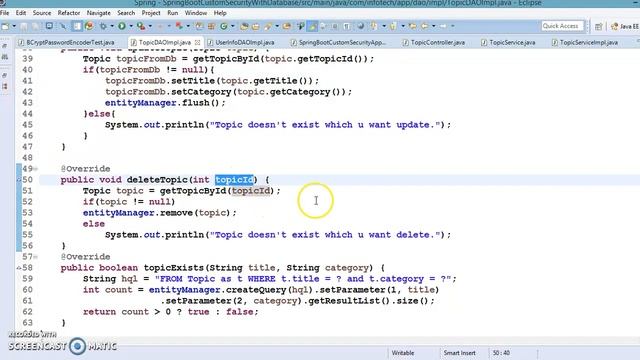The height and width of the screenshot is (360, 640).
Task: Open the Source menu
Action: (x=42, y=13)
